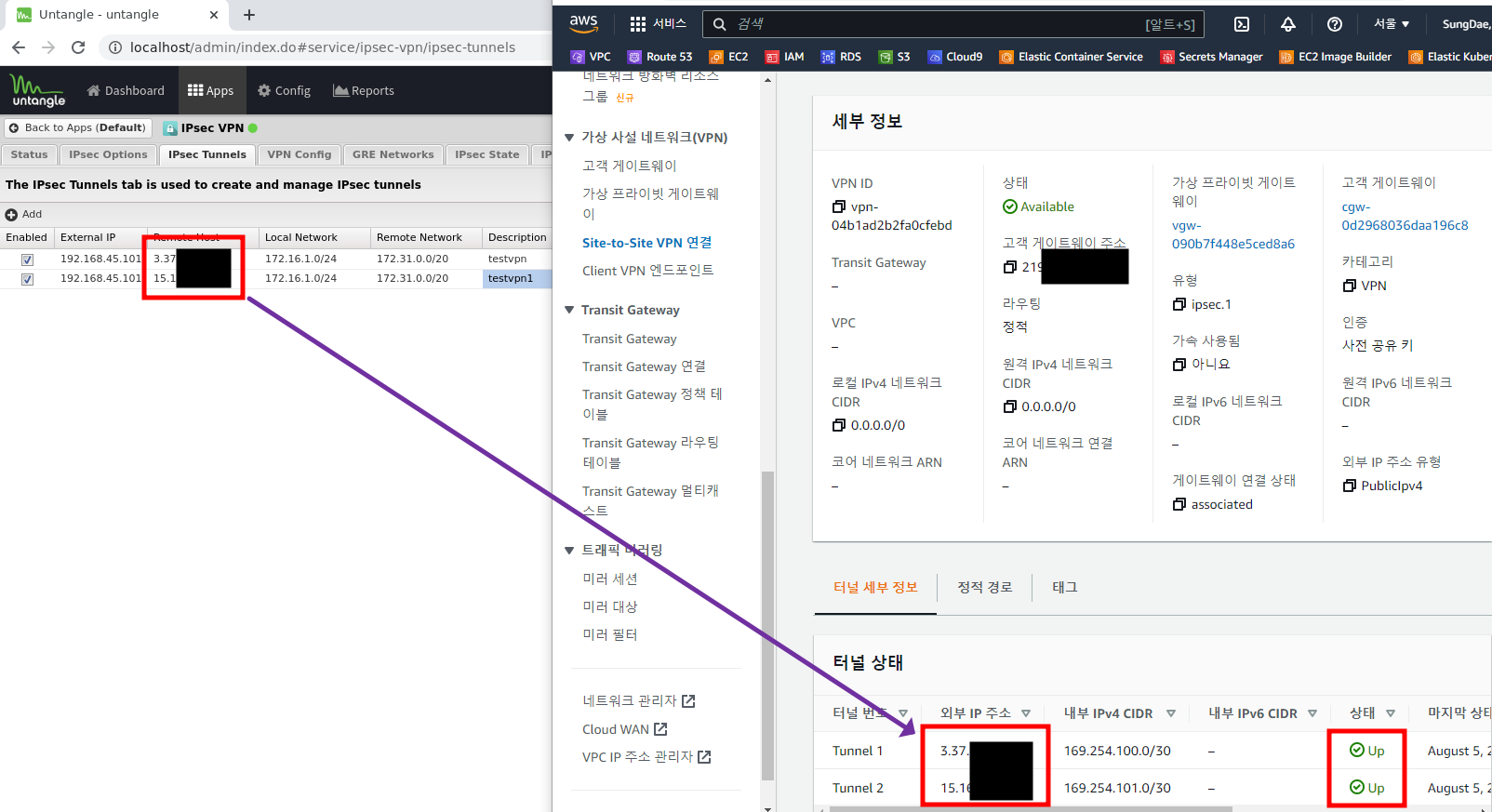This screenshot has width=1492, height=812.
Task: Sort by 상태 column
Action: click(1391, 713)
